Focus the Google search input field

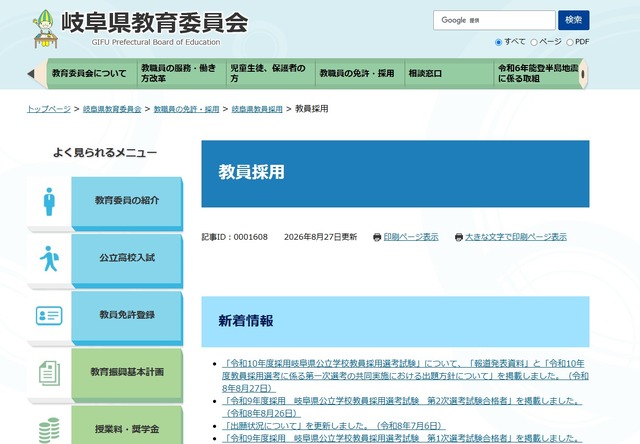coord(494,20)
